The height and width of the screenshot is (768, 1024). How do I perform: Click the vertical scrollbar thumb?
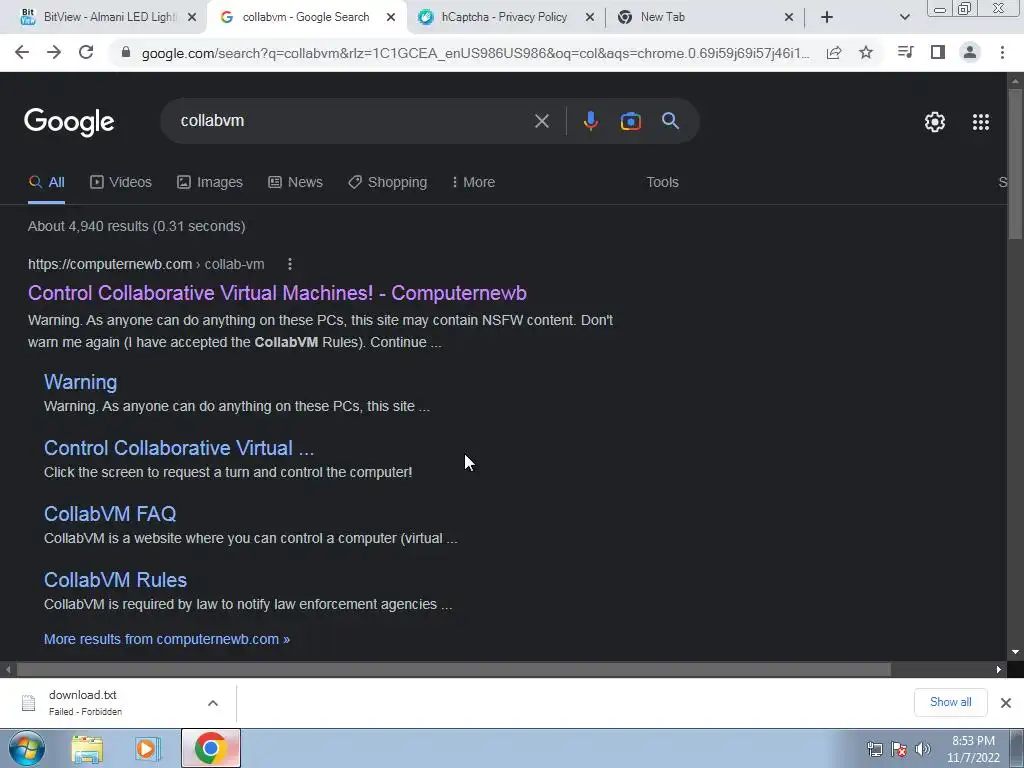coord(1015,163)
